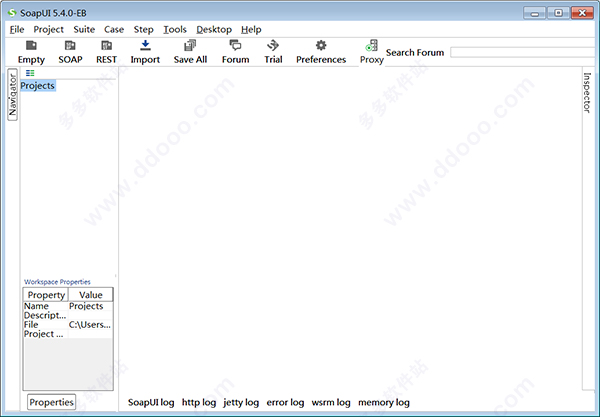Screen dimensions: 600x417
Task: Select the File property cell
Action: point(46,324)
